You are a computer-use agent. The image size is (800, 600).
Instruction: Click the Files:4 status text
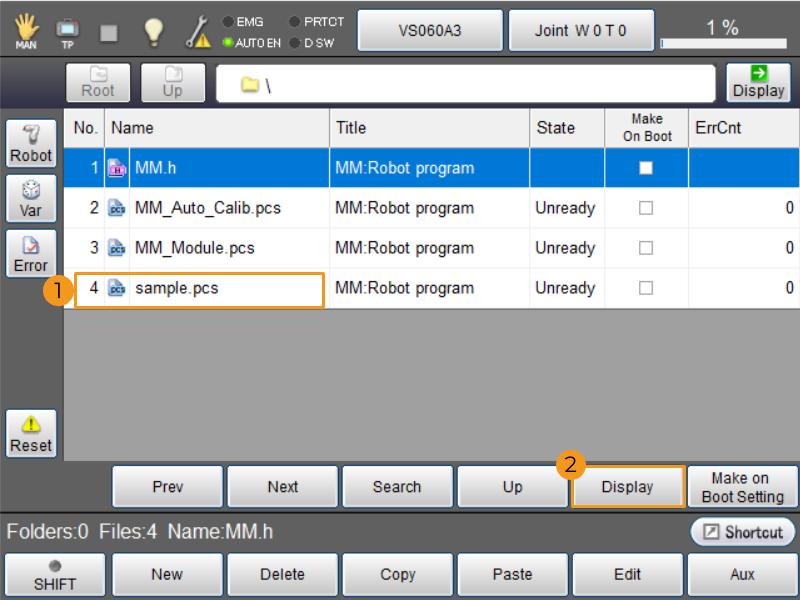128,532
